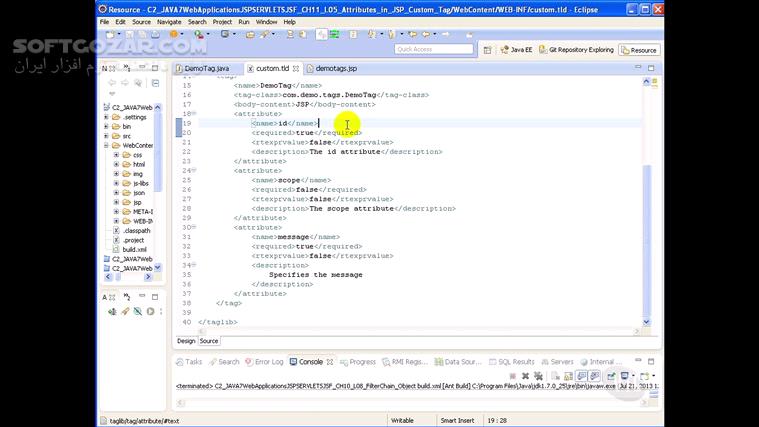Click the Remove All Terminated Launches icon
This screenshot has width=759, height=427.
click(538, 376)
